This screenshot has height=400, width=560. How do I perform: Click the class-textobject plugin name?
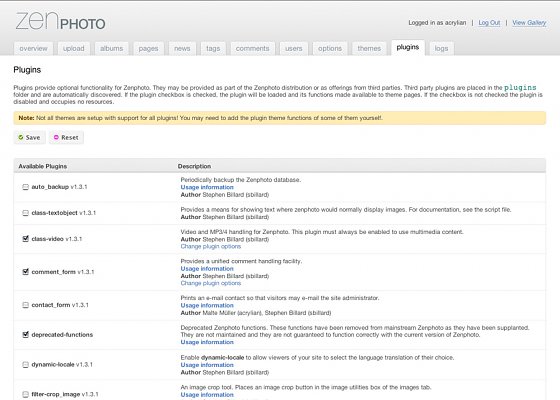click(x=54, y=213)
